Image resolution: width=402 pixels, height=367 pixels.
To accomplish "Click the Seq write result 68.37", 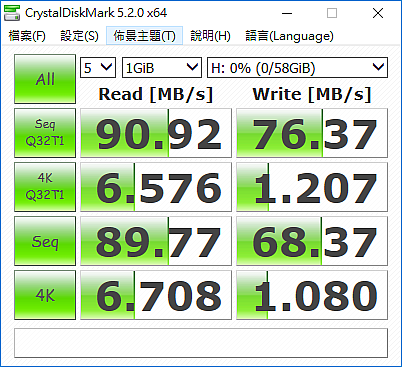I will click(312, 241).
